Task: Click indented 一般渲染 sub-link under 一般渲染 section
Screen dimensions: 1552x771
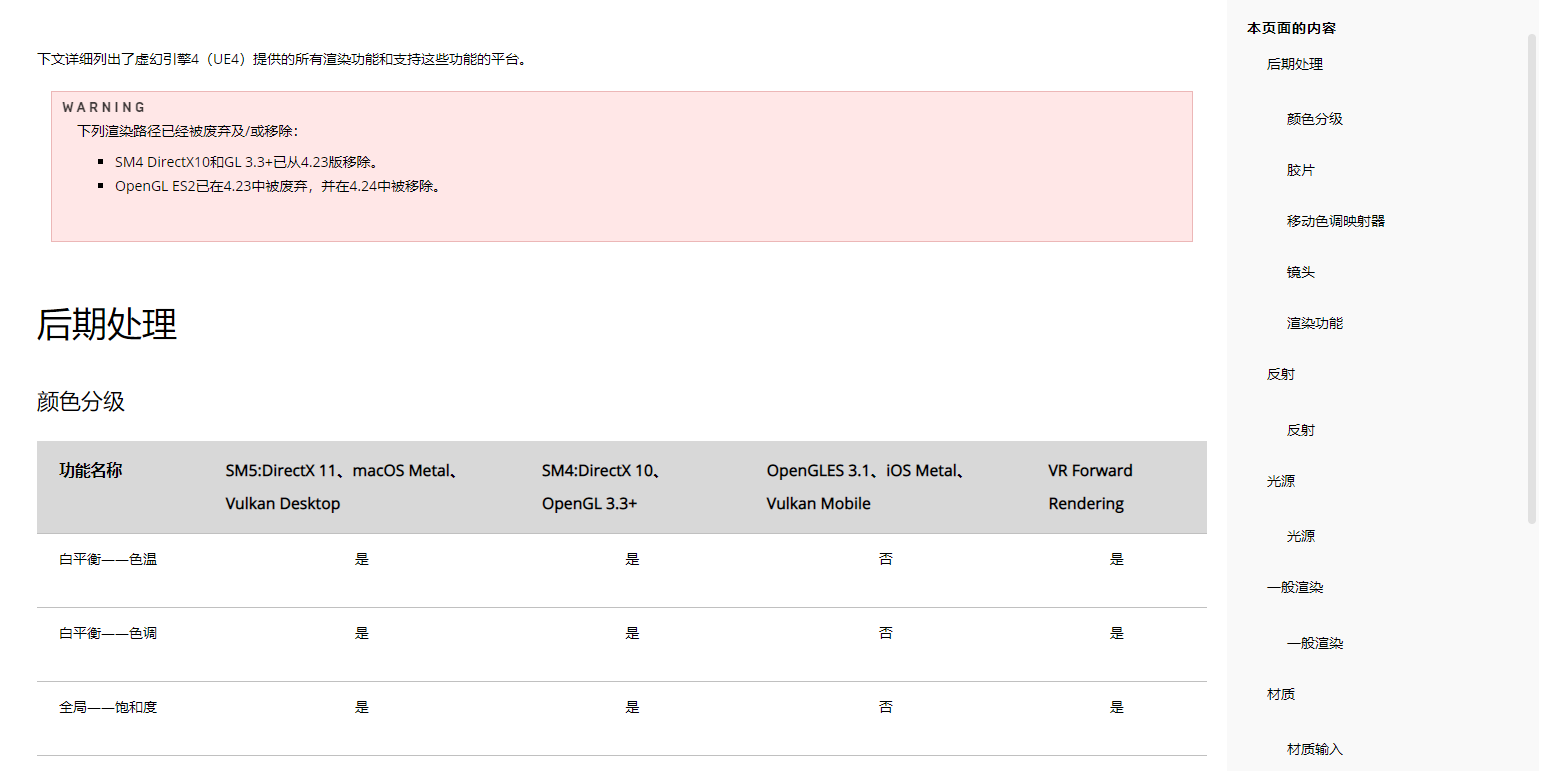Action: click(1314, 643)
